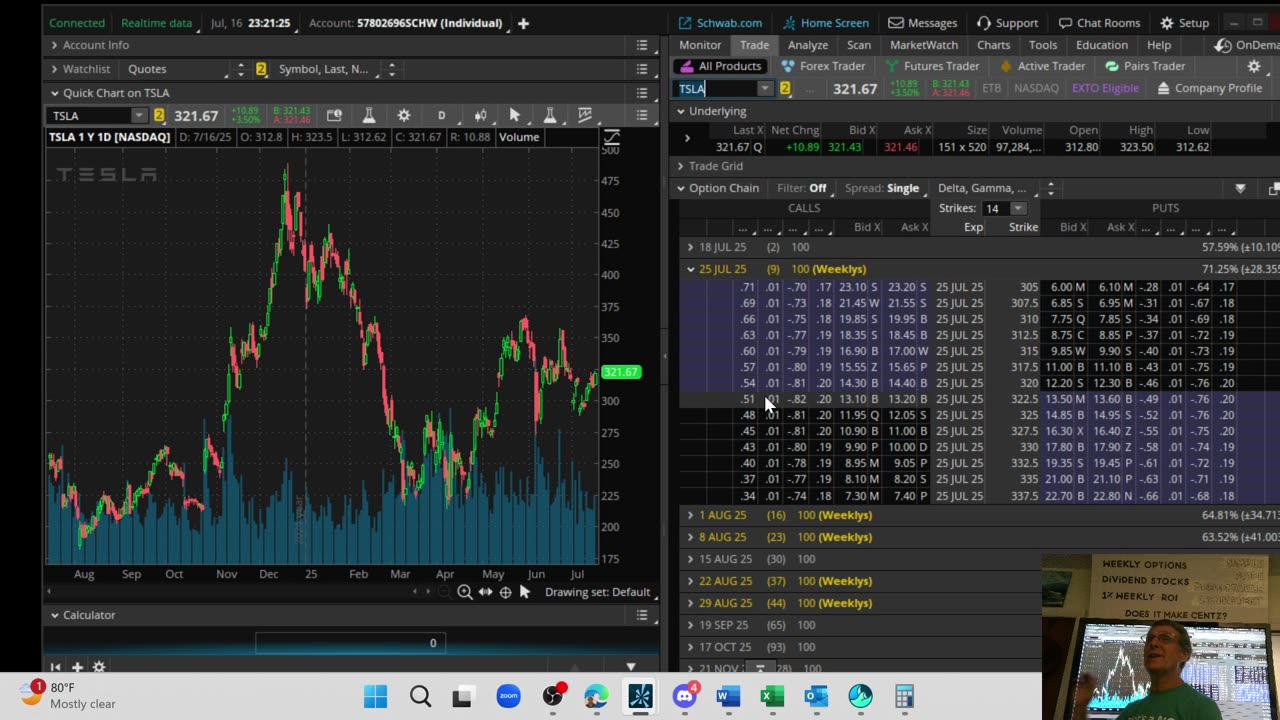This screenshot has height=720, width=1280.
Task: Expand the 15 AUG 25 expiration
Action: [x=690, y=559]
